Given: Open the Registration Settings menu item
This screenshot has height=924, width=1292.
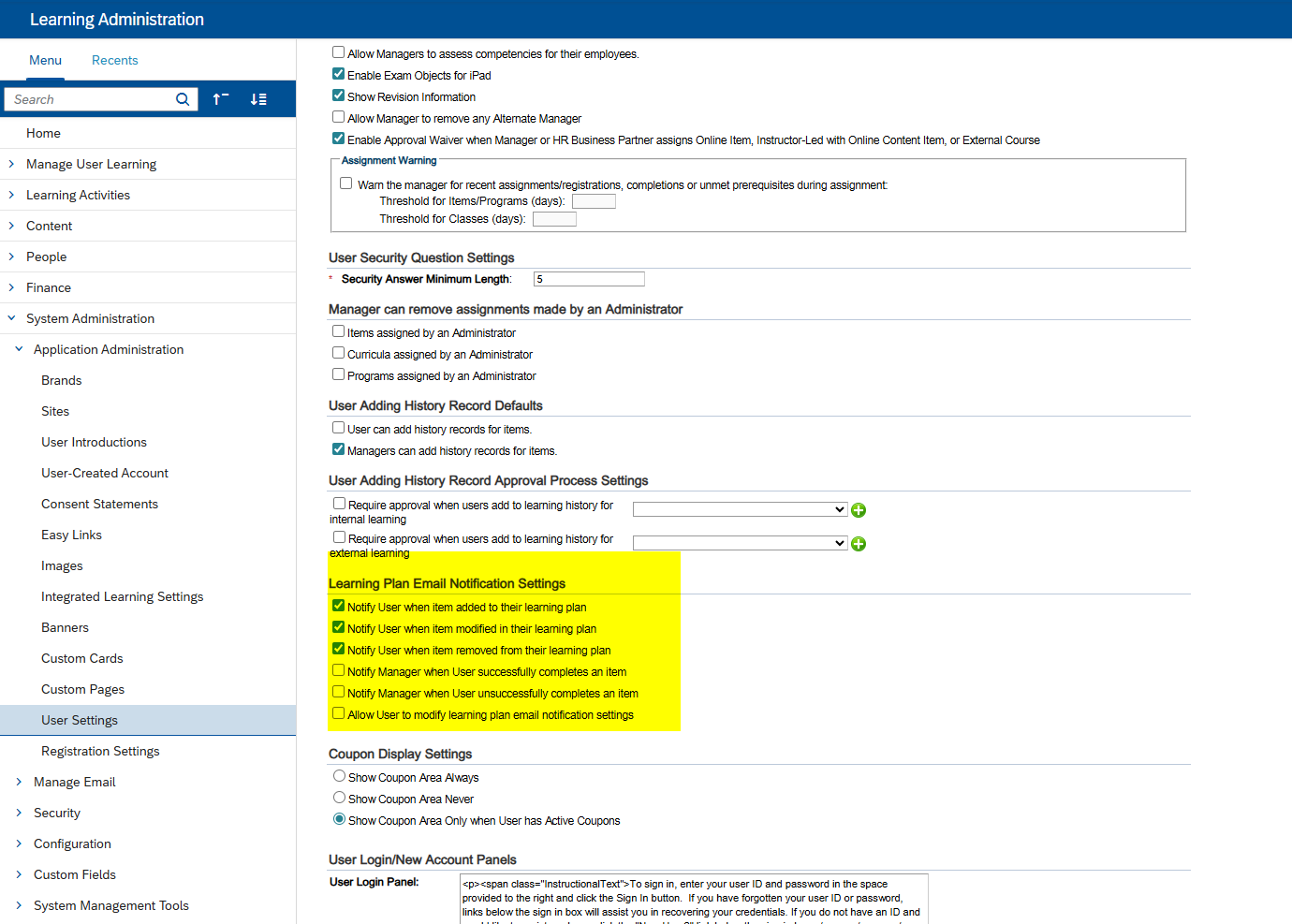Looking at the screenshot, I should (x=100, y=751).
